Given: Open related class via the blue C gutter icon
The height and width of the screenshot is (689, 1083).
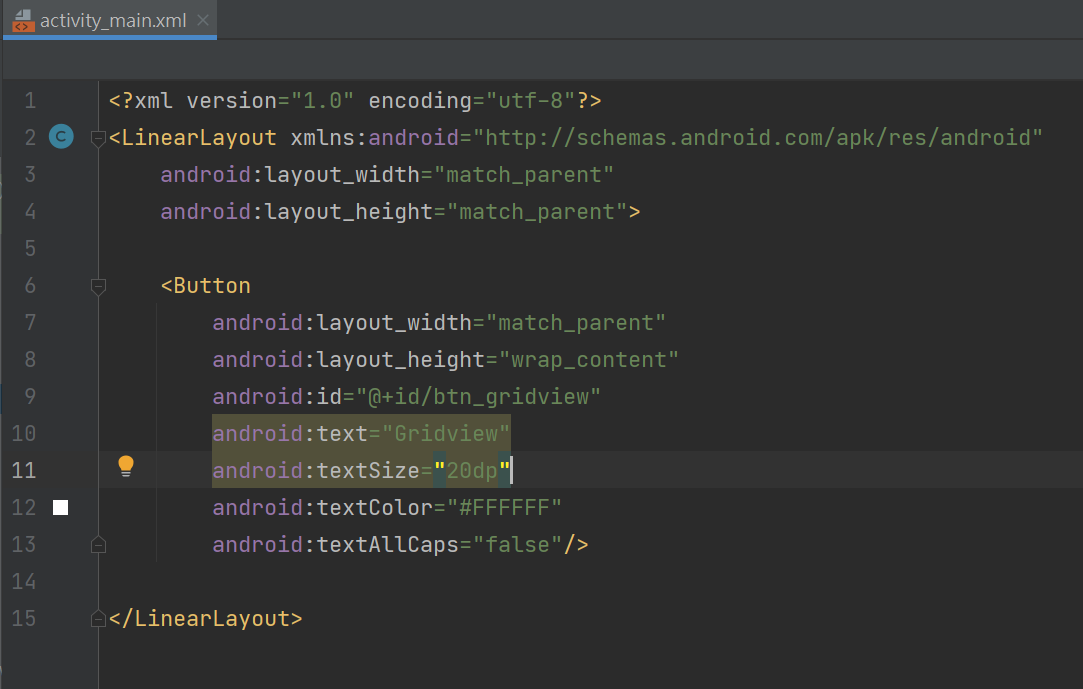Looking at the screenshot, I should [61, 138].
